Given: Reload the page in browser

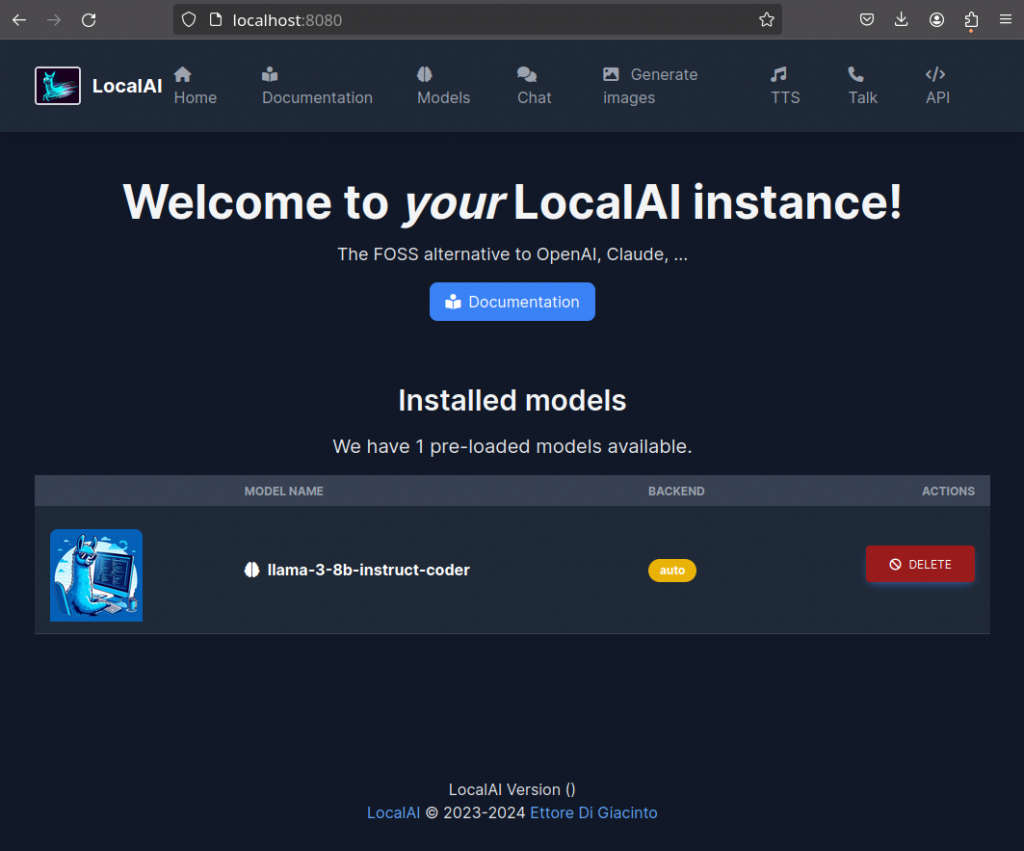Looking at the screenshot, I should [x=89, y=19].
